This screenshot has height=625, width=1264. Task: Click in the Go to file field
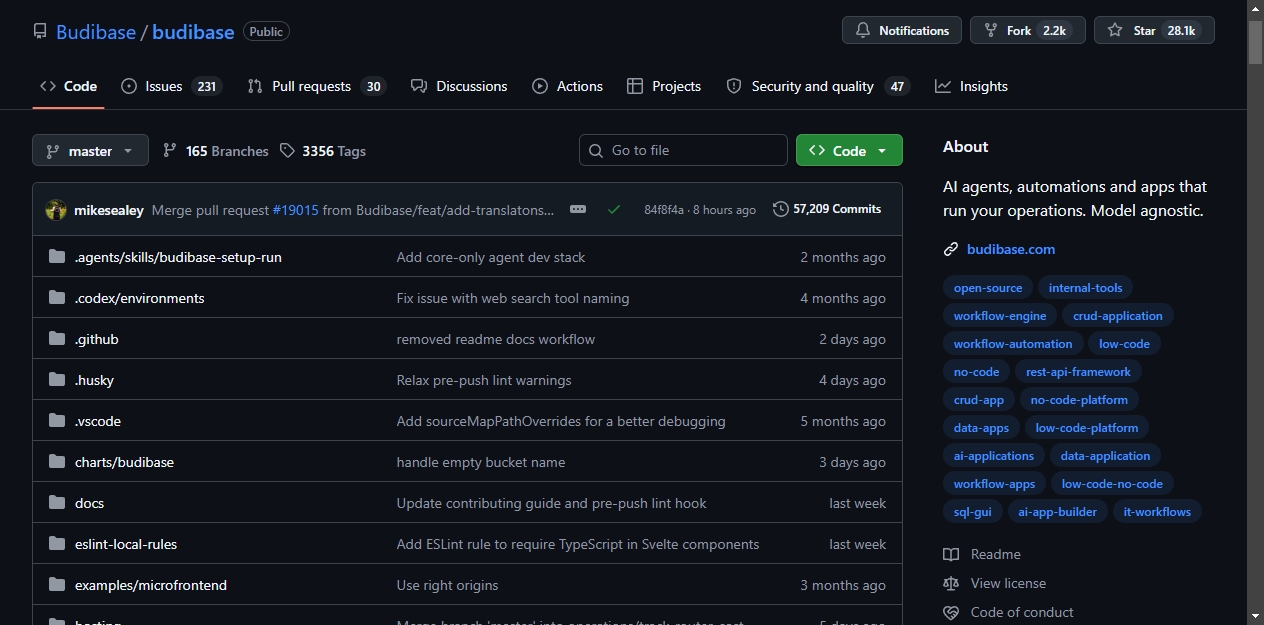[683, 150]
